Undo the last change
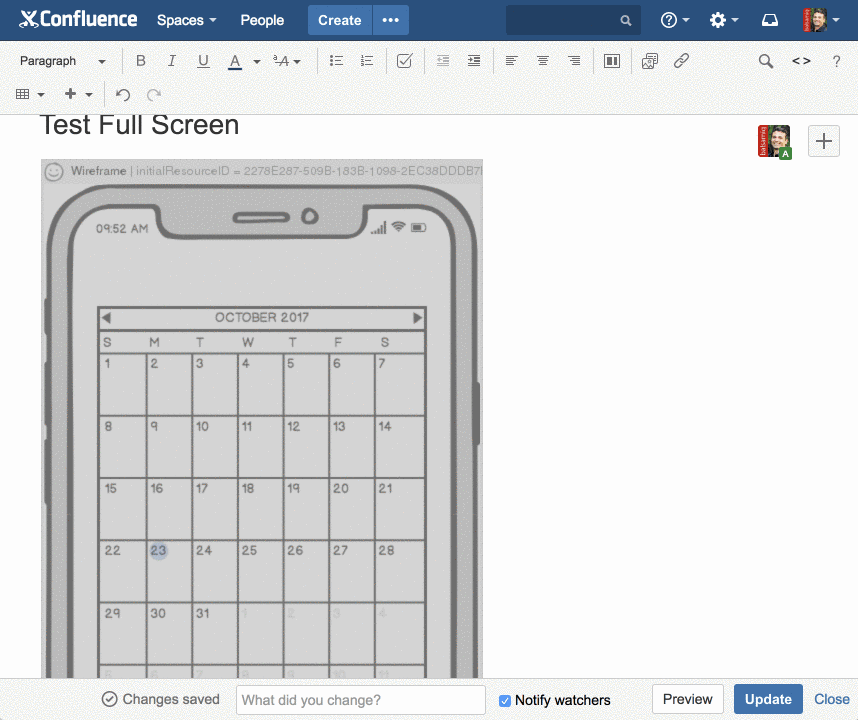The width and height of the screenshot is (858, 720). coord(123,95)
